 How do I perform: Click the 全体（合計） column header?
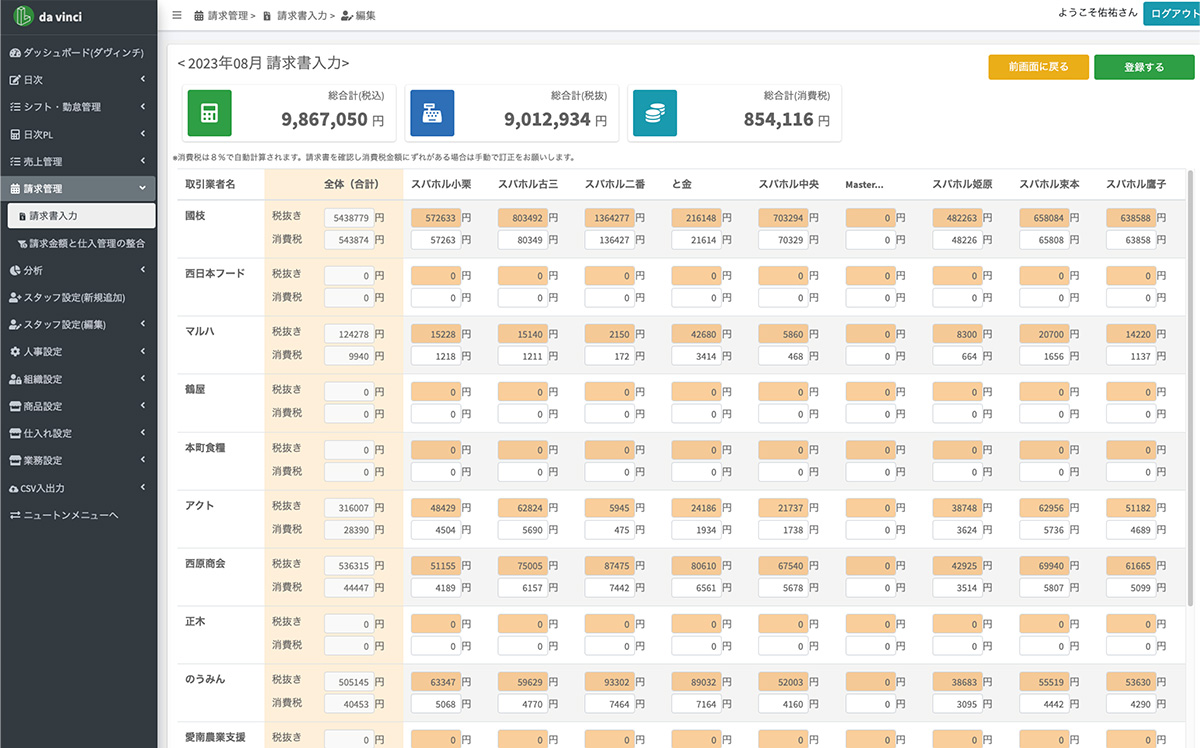tap(351, 184)
